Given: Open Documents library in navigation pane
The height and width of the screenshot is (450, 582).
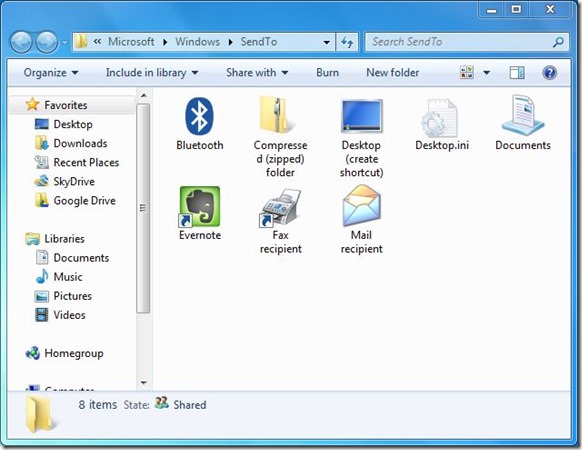Looking at the screenshot, I should (81, 258).
